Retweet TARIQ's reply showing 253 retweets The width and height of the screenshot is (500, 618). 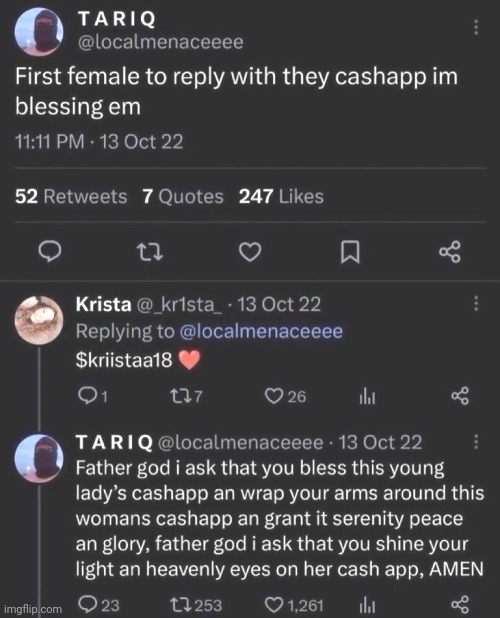tap(196, 605)
